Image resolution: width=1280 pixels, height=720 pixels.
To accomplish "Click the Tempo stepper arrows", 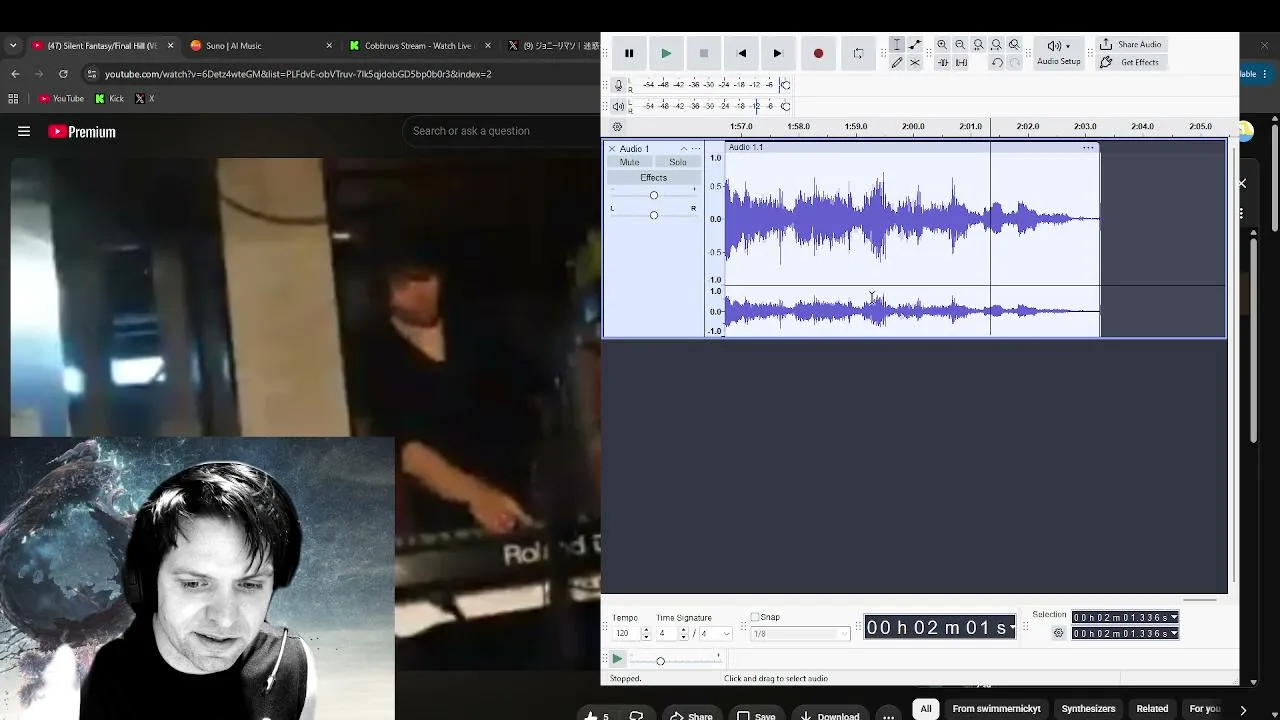I will tap(645, 634).
